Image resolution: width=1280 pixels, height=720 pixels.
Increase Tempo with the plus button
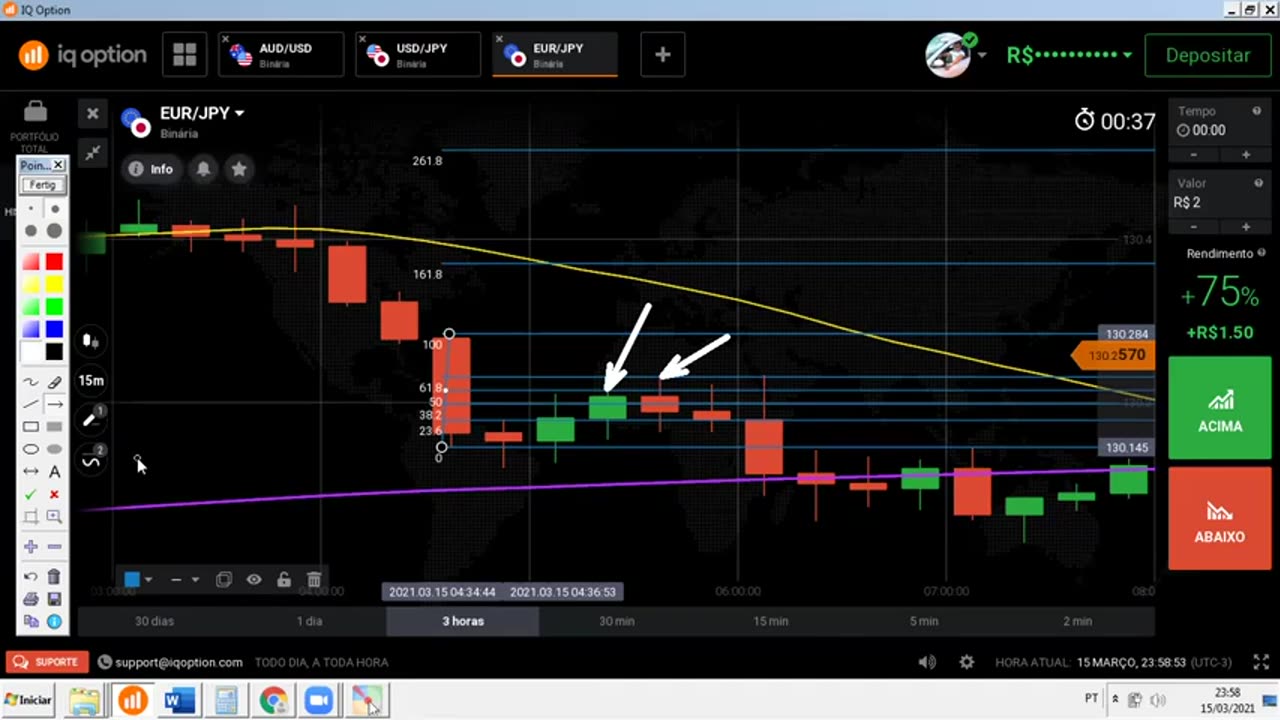click(1246, 155)
